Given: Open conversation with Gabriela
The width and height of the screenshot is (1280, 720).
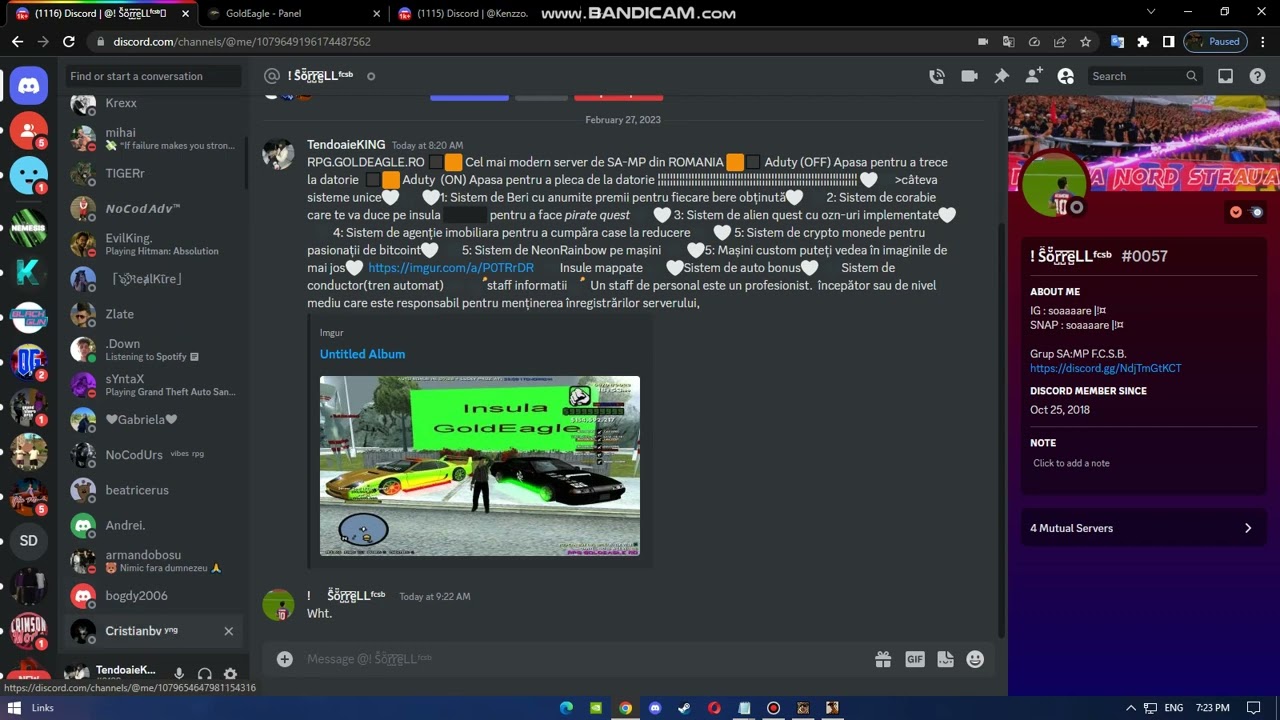Looking at the screenshot, I should pos(153,420).
